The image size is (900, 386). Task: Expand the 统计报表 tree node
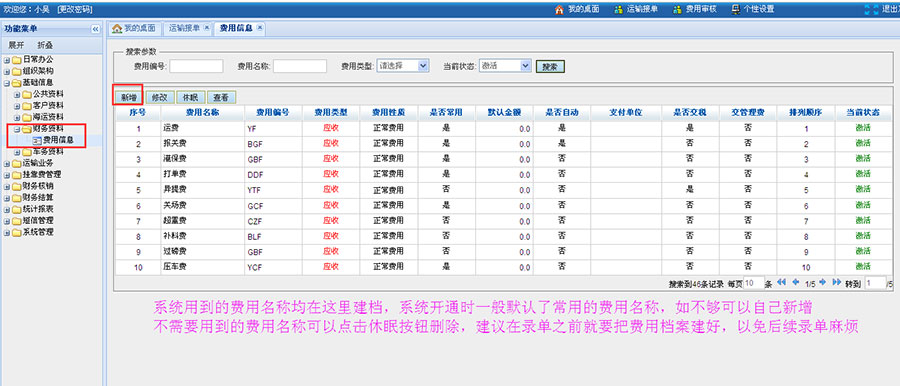(7, 209)
